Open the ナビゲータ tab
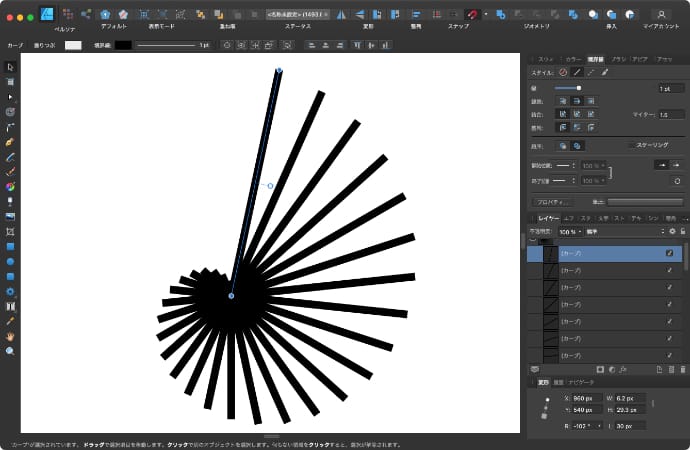 pyautogui.click(x=581, y=382)
